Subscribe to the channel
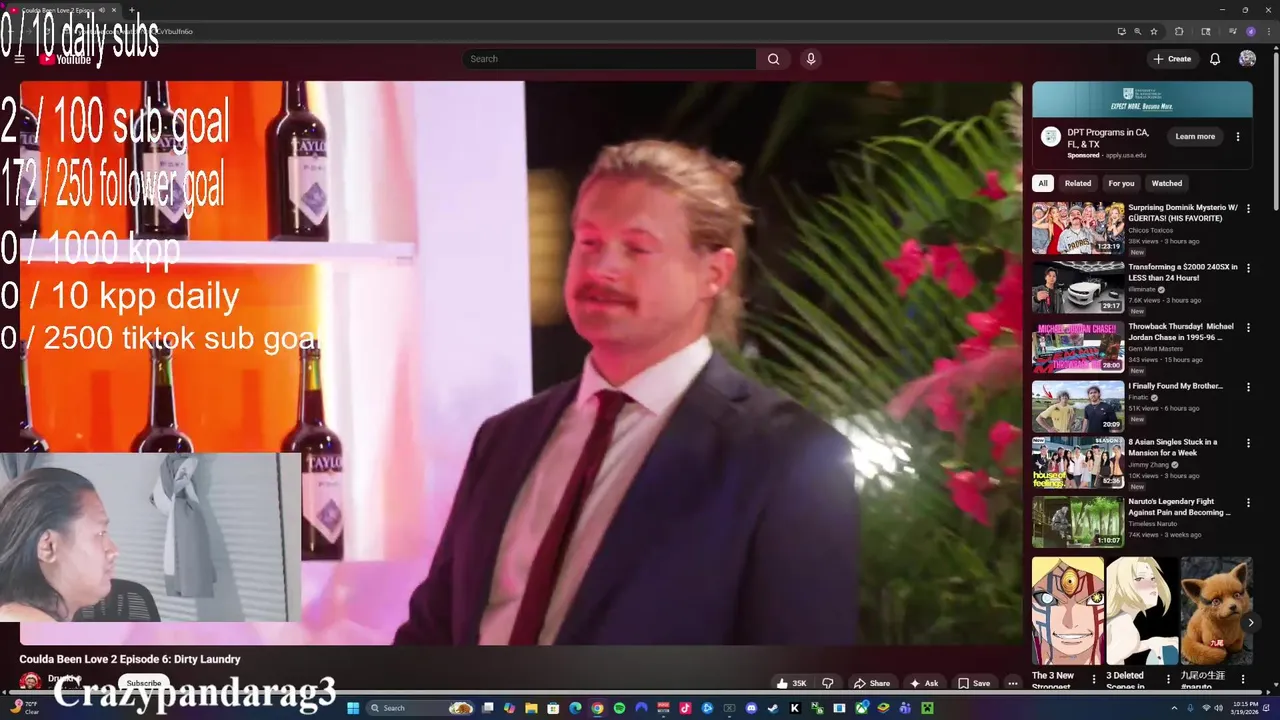1280x720 pixels. click(x=143, y=683)
